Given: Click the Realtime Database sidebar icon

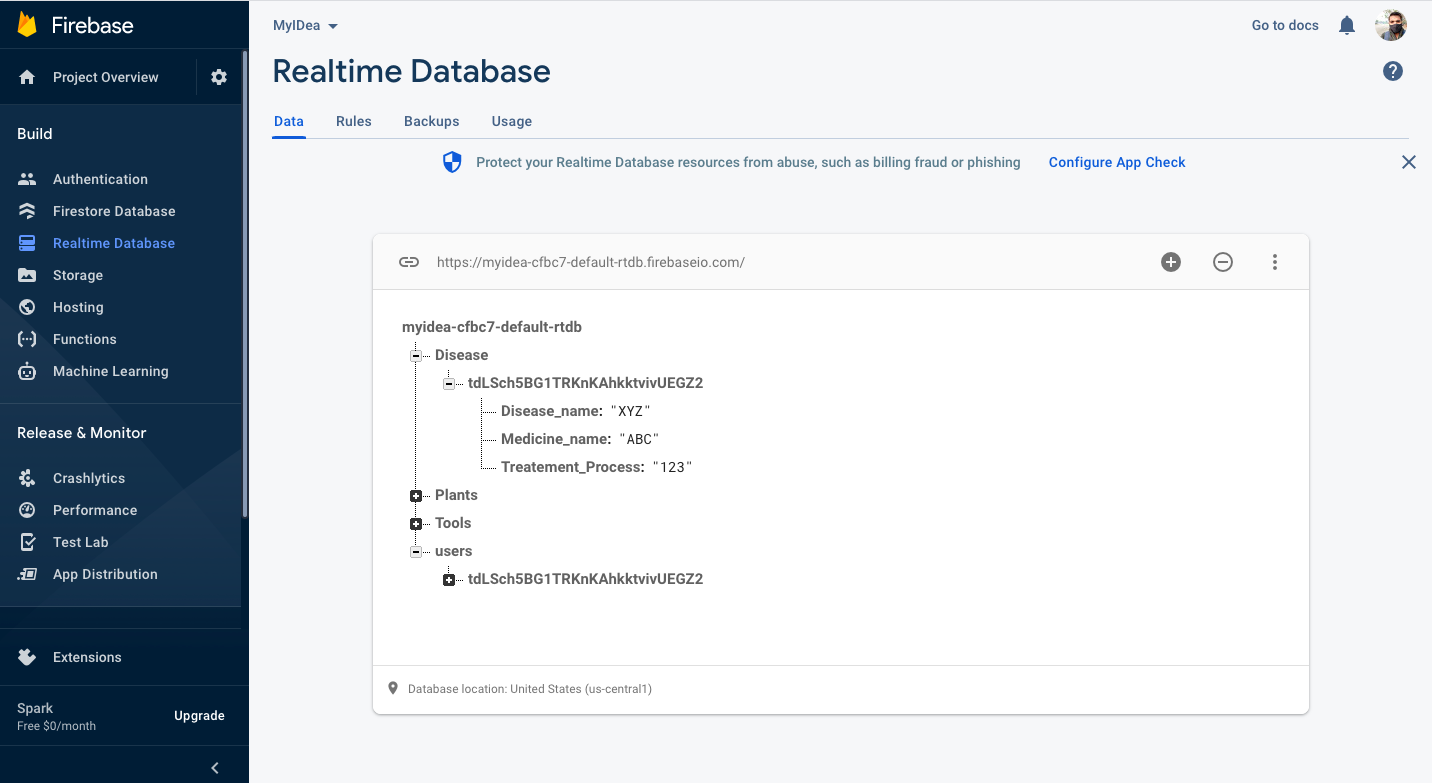Looking at the screenshot, I should coord(27,243).
